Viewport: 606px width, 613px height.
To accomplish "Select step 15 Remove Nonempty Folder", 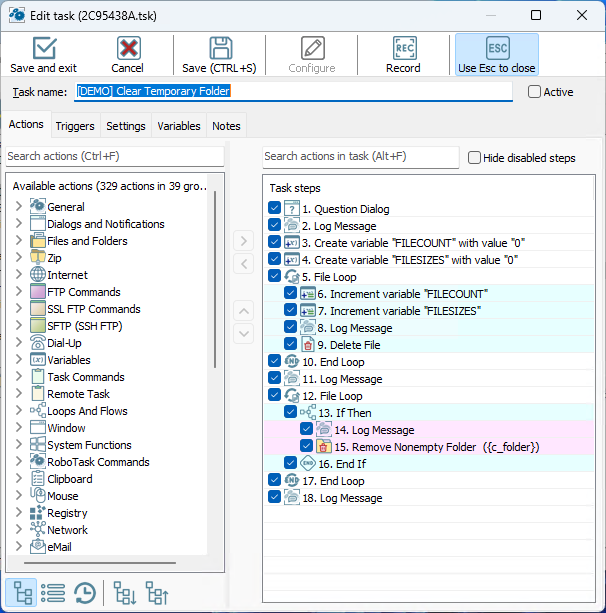I will coord(437,447).
